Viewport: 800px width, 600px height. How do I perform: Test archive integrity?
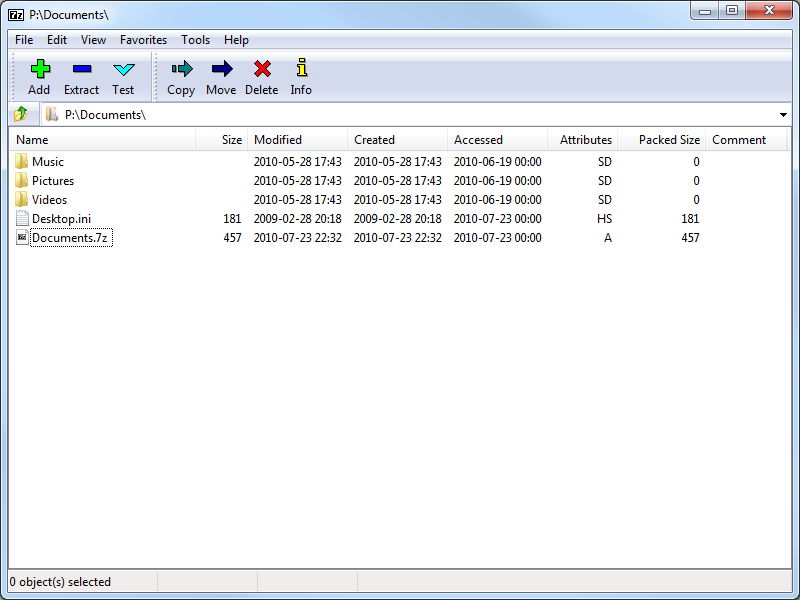click(x=123, y=75)
